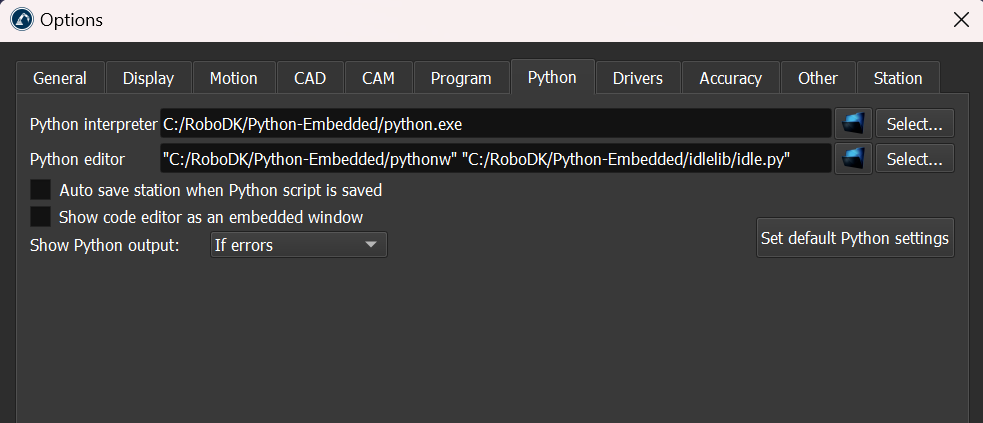Select the CAD tab

(x=310, y=78)
